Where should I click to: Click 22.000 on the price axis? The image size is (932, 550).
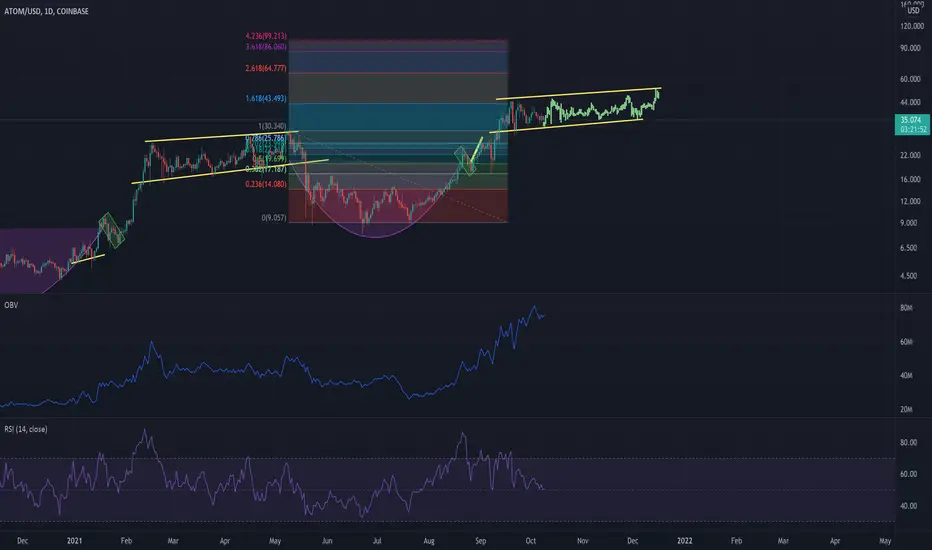(x=911, y=156)
